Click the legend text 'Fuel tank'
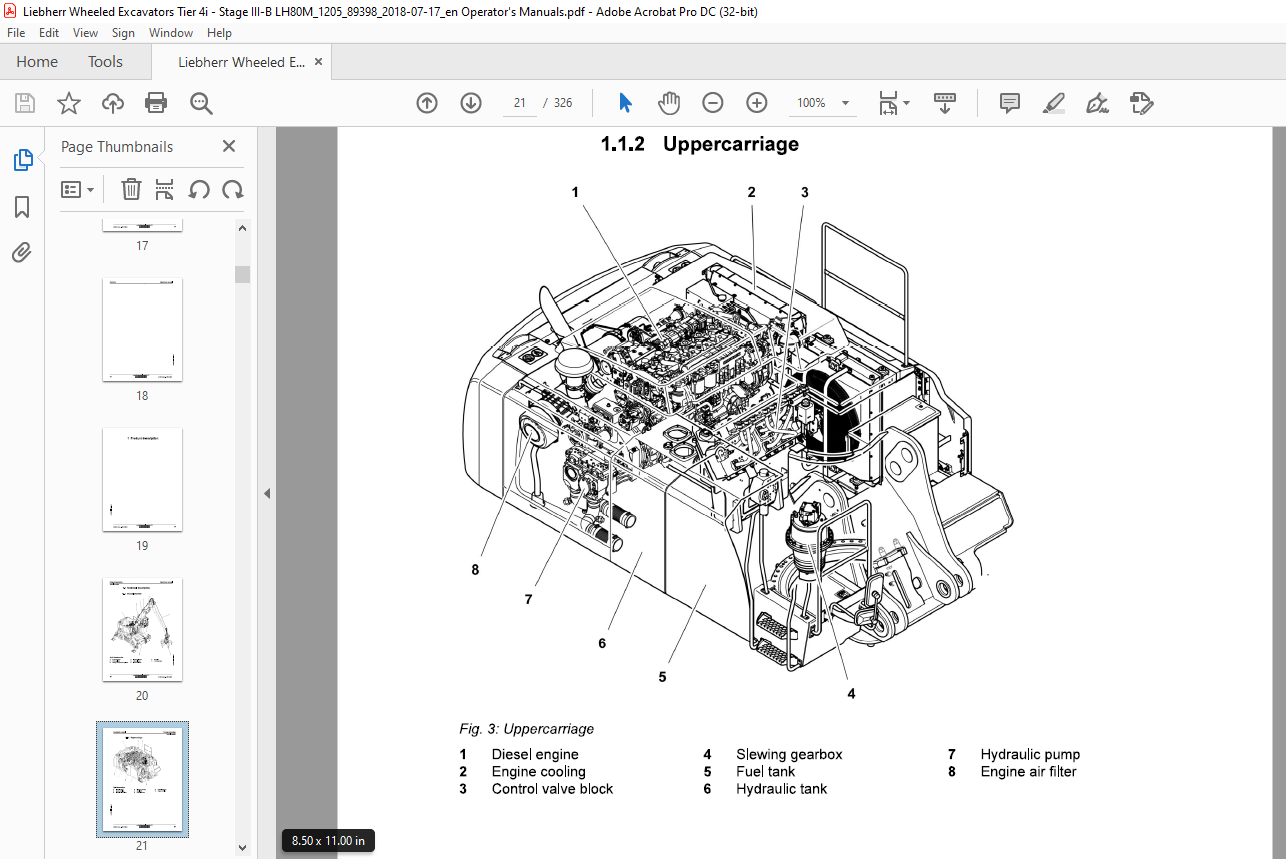Image resolution: width=1286 pixels, height=859 pixels. click(766, 772)
